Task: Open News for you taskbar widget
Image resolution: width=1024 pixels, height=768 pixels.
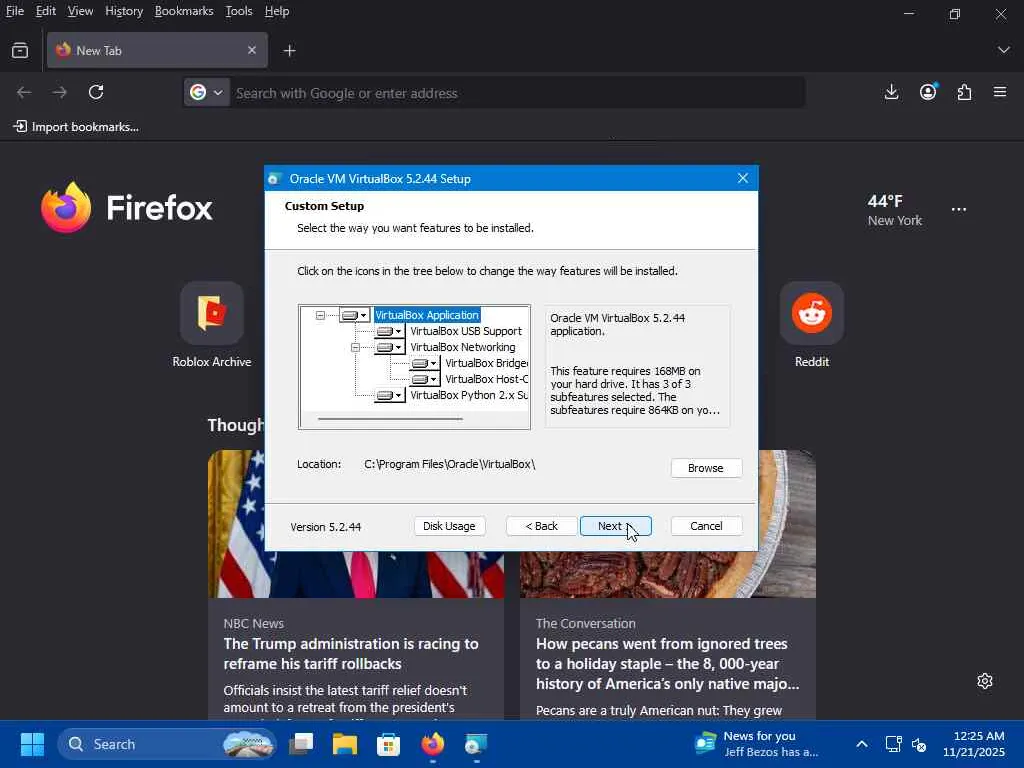Action: (x=758, y=744)
